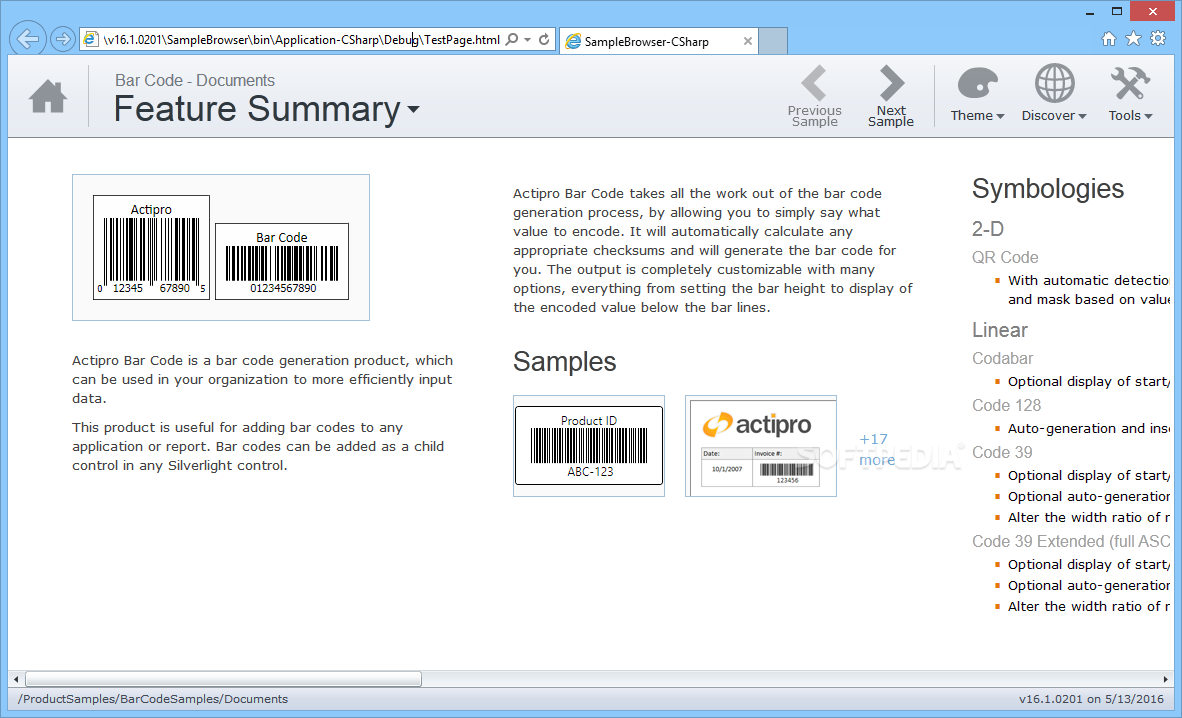
Task: Open the Theme palette menu
Action: [x=977, y=94]
